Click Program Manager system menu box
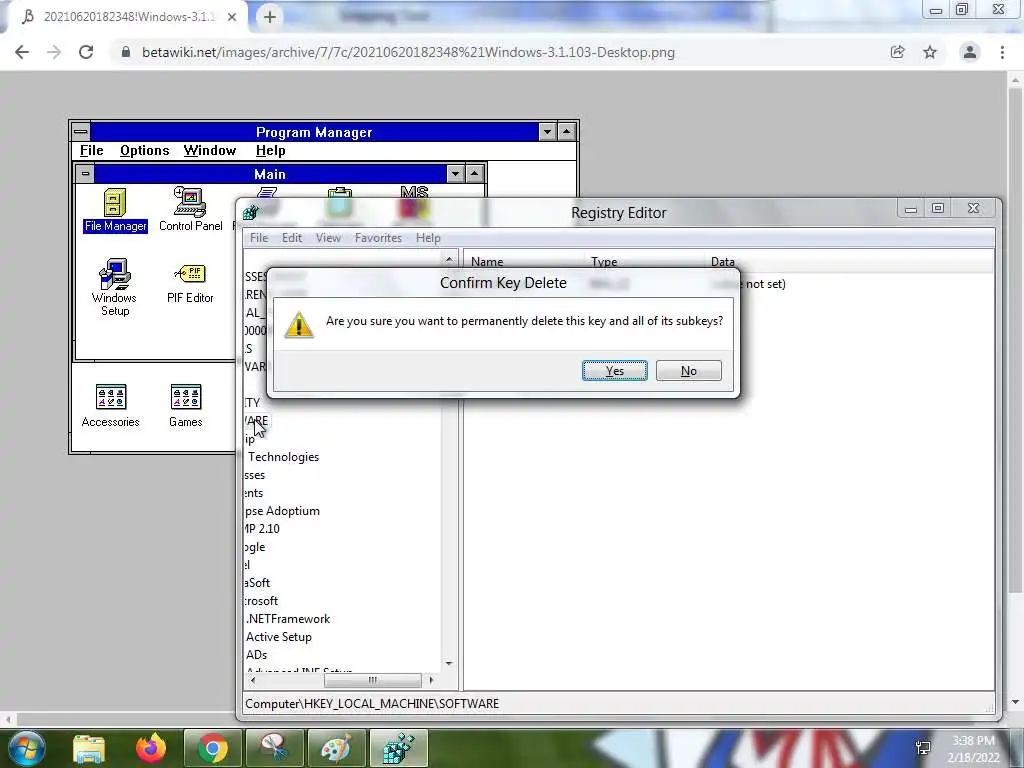The width and height of the screenshot is (1024, 768). coord(81,132)
